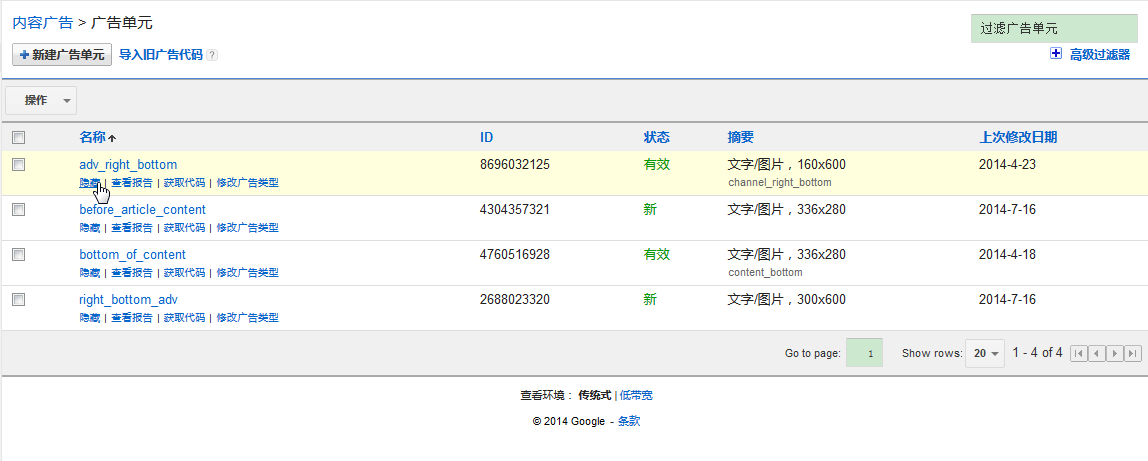1148x461 pixels.
Task: Go to the first page of results
Action: tap(1078, 353)
